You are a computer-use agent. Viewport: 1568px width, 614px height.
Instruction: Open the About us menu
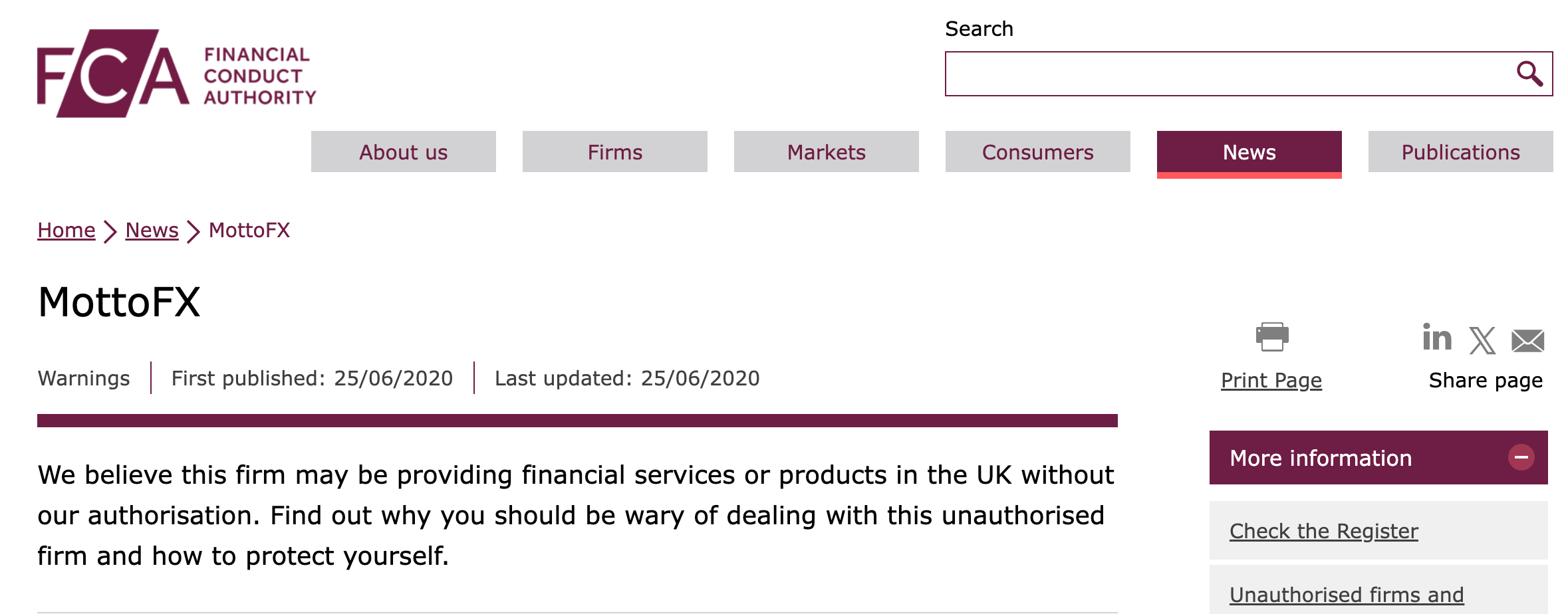(403, 152)
